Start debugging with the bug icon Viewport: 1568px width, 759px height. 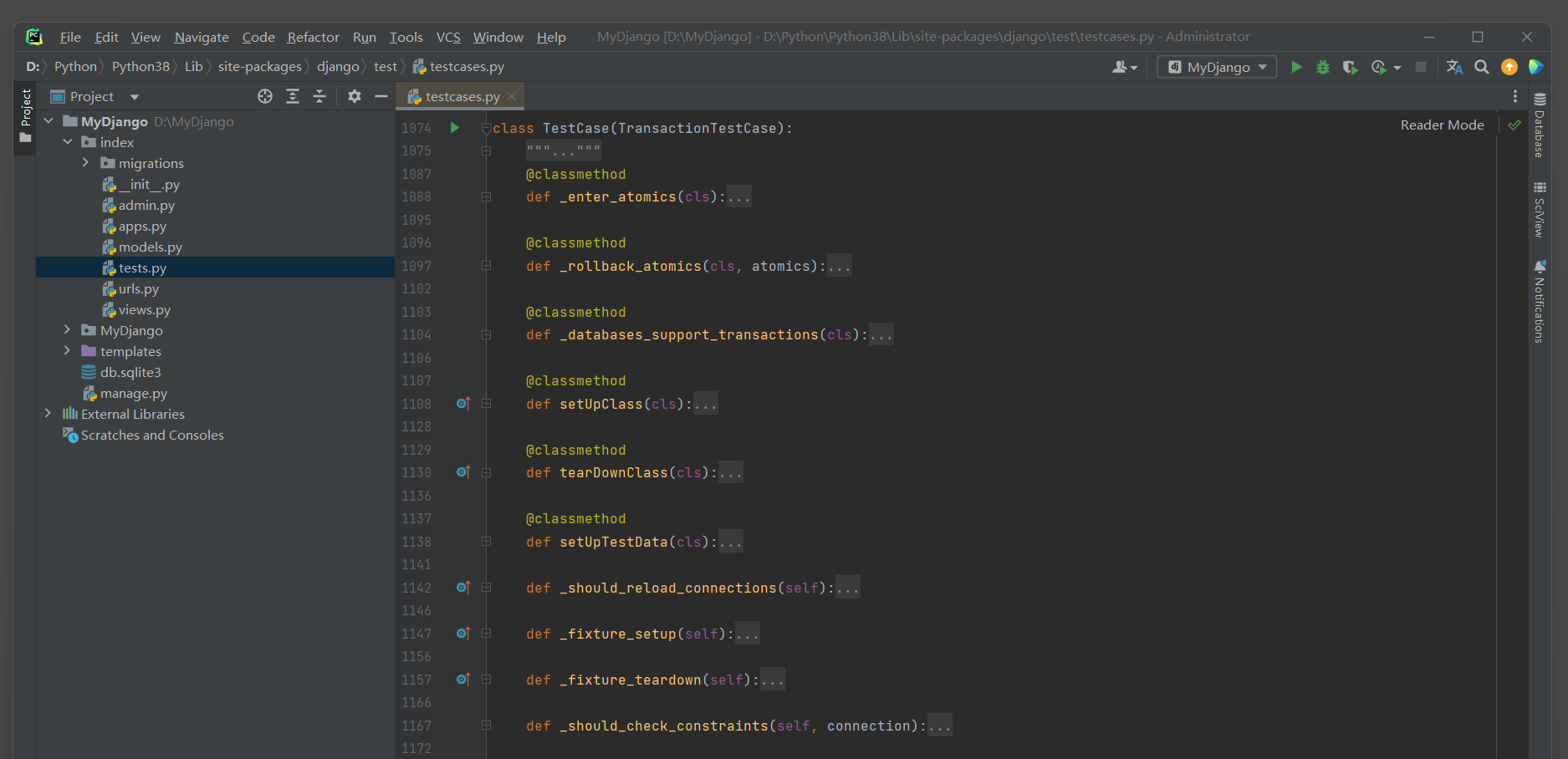pyautogui.click(x=1323, y=67)
